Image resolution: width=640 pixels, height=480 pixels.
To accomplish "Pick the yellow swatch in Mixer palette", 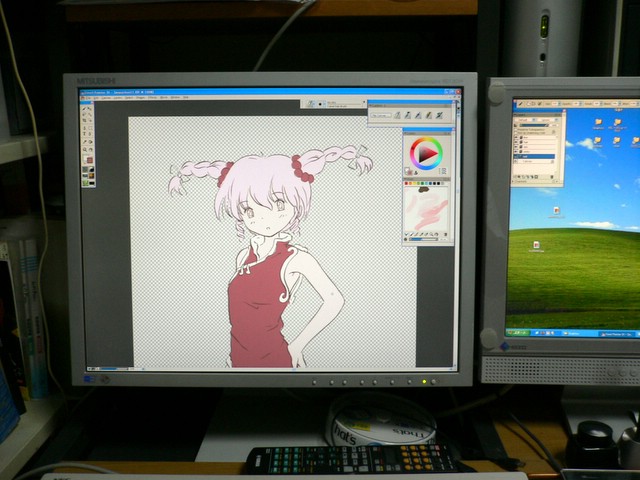I will click(x=414, y=184).
